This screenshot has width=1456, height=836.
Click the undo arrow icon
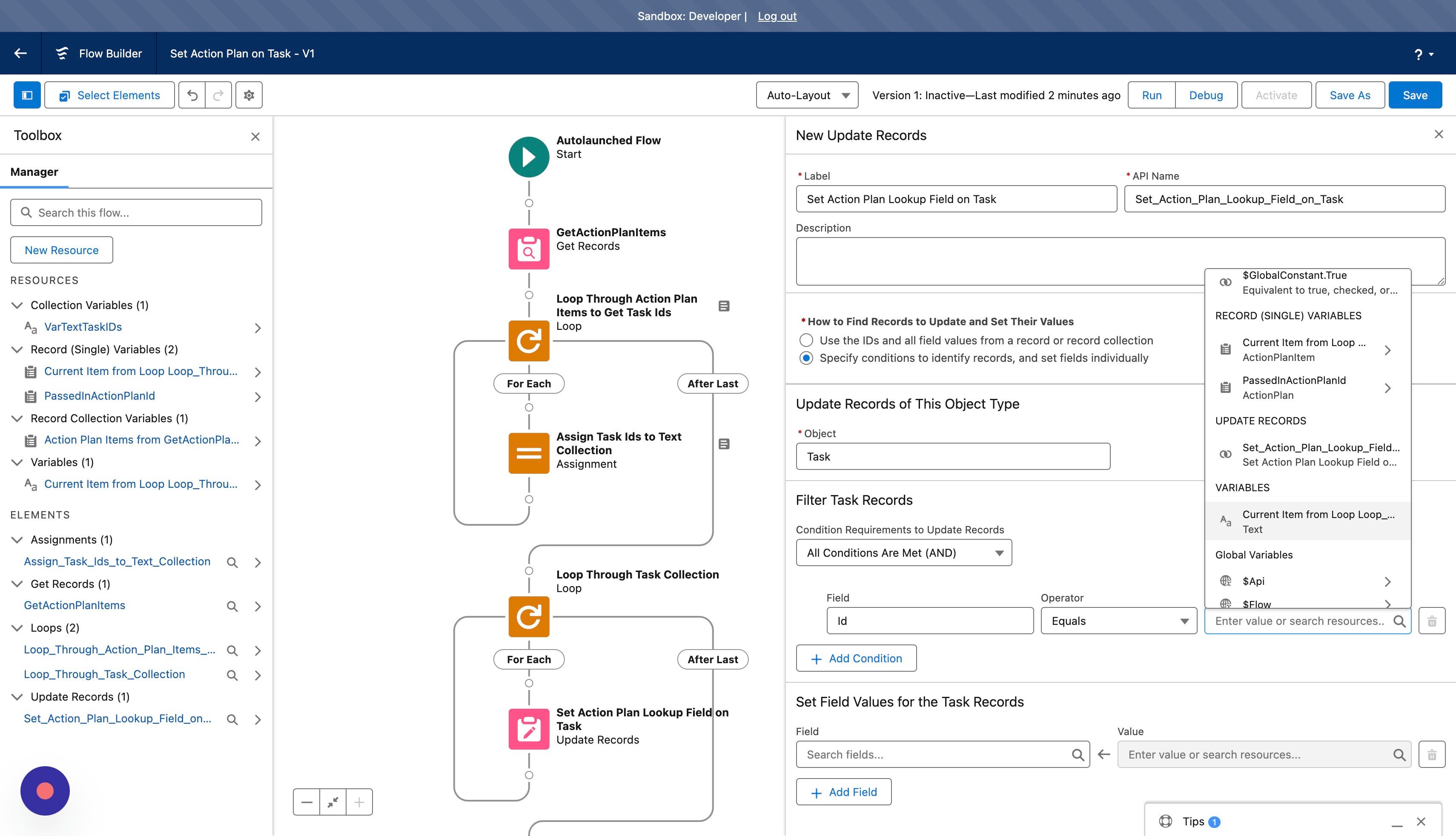pos(192,95)
